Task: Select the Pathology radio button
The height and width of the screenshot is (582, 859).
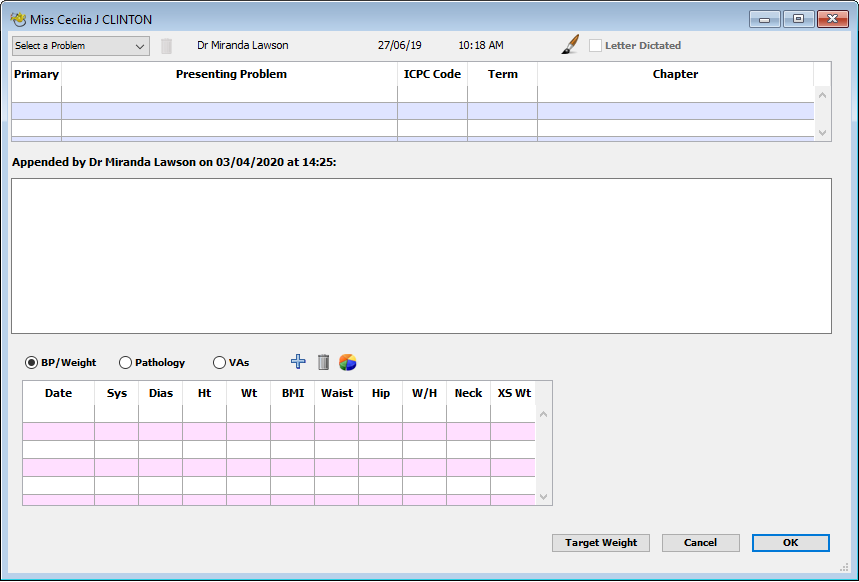Action: (x=125, y=362)
